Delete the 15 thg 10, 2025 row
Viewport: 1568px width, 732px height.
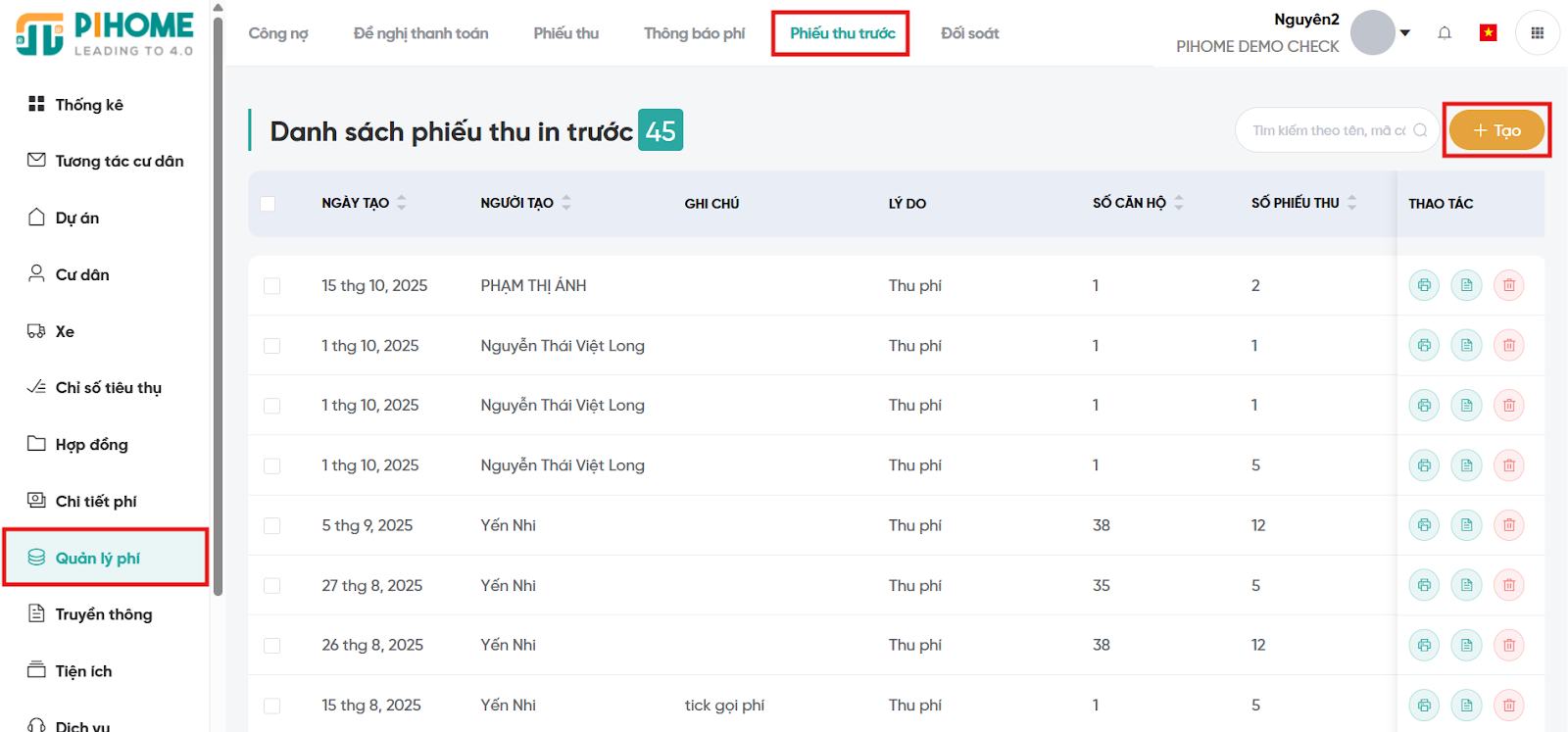(x=1508, y=285)
